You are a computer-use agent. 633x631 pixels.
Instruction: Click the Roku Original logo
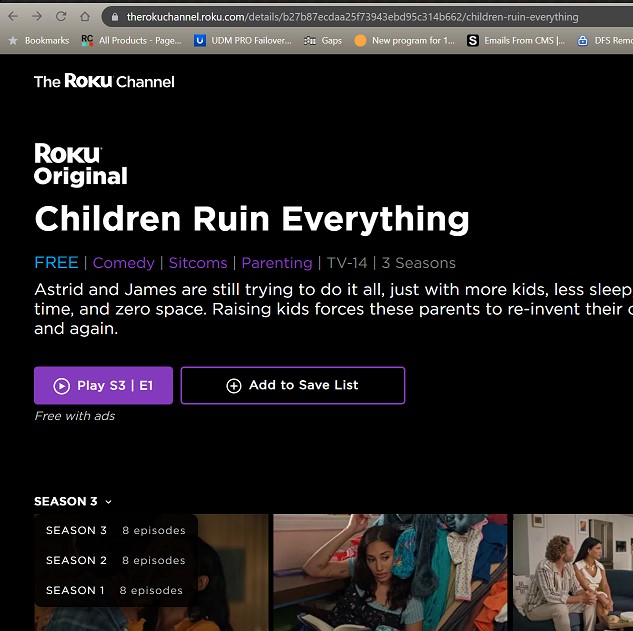pos(81,164)
